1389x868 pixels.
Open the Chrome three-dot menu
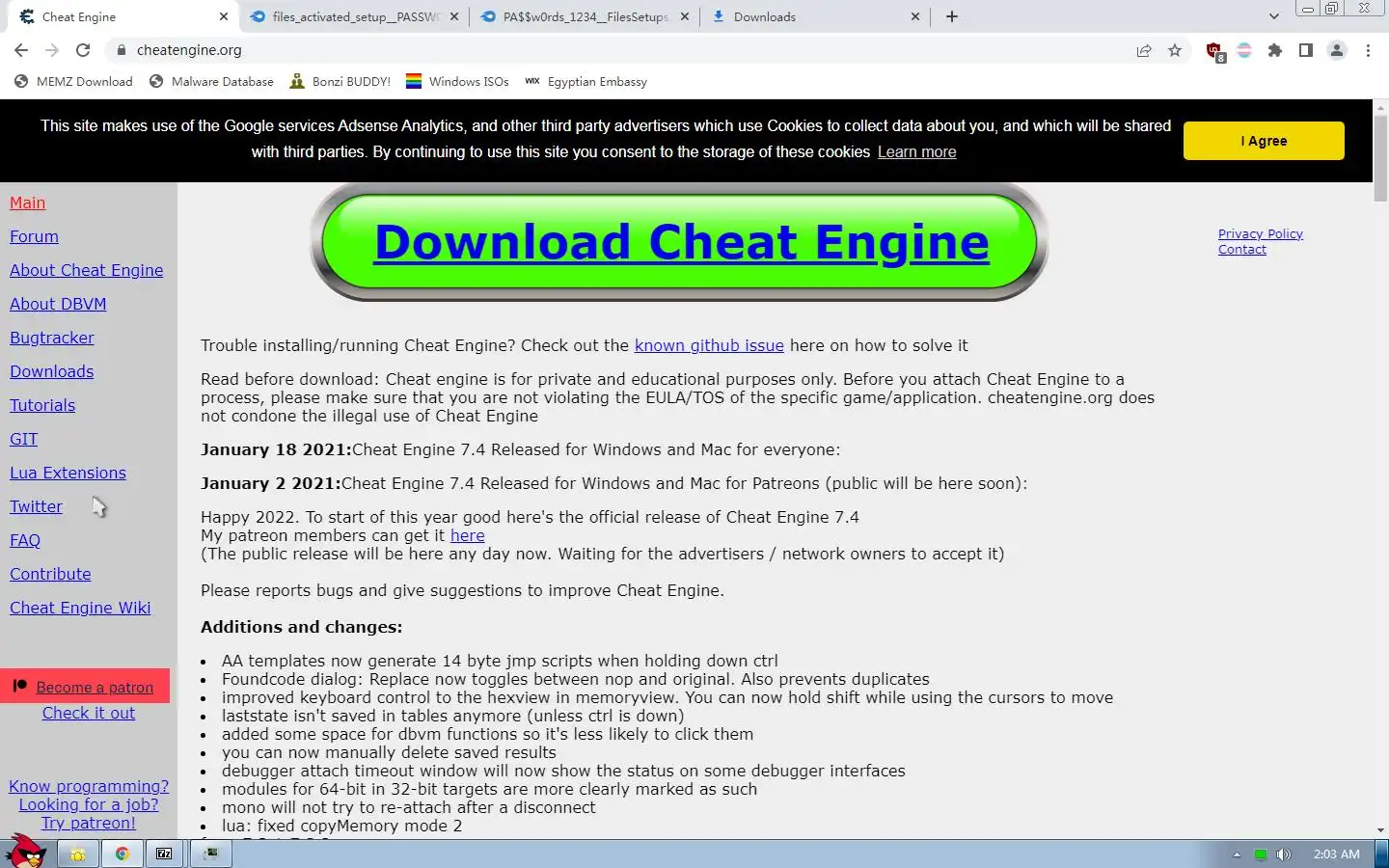coord(1368,50)
